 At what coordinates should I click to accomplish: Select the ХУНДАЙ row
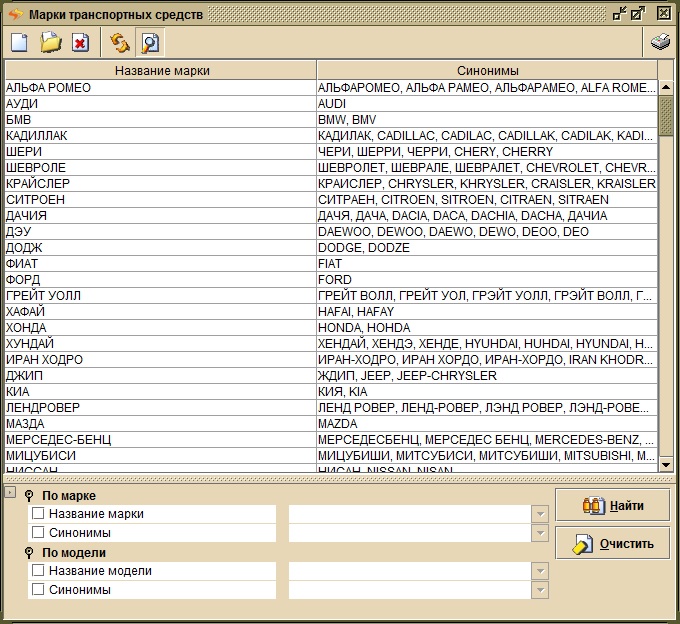(x=331, y=344)
